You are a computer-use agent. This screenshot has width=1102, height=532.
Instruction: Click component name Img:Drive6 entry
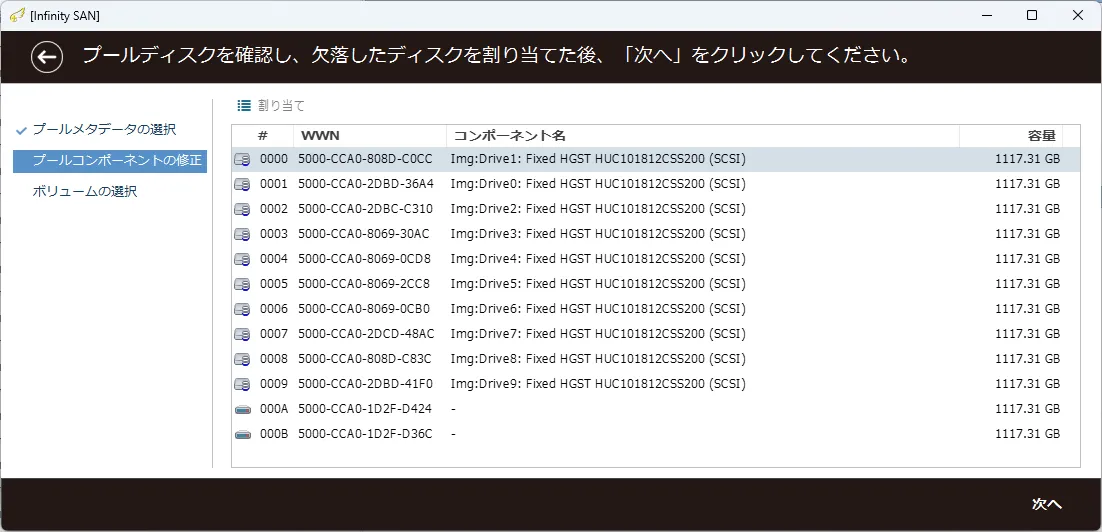click(x=598, y=309)
